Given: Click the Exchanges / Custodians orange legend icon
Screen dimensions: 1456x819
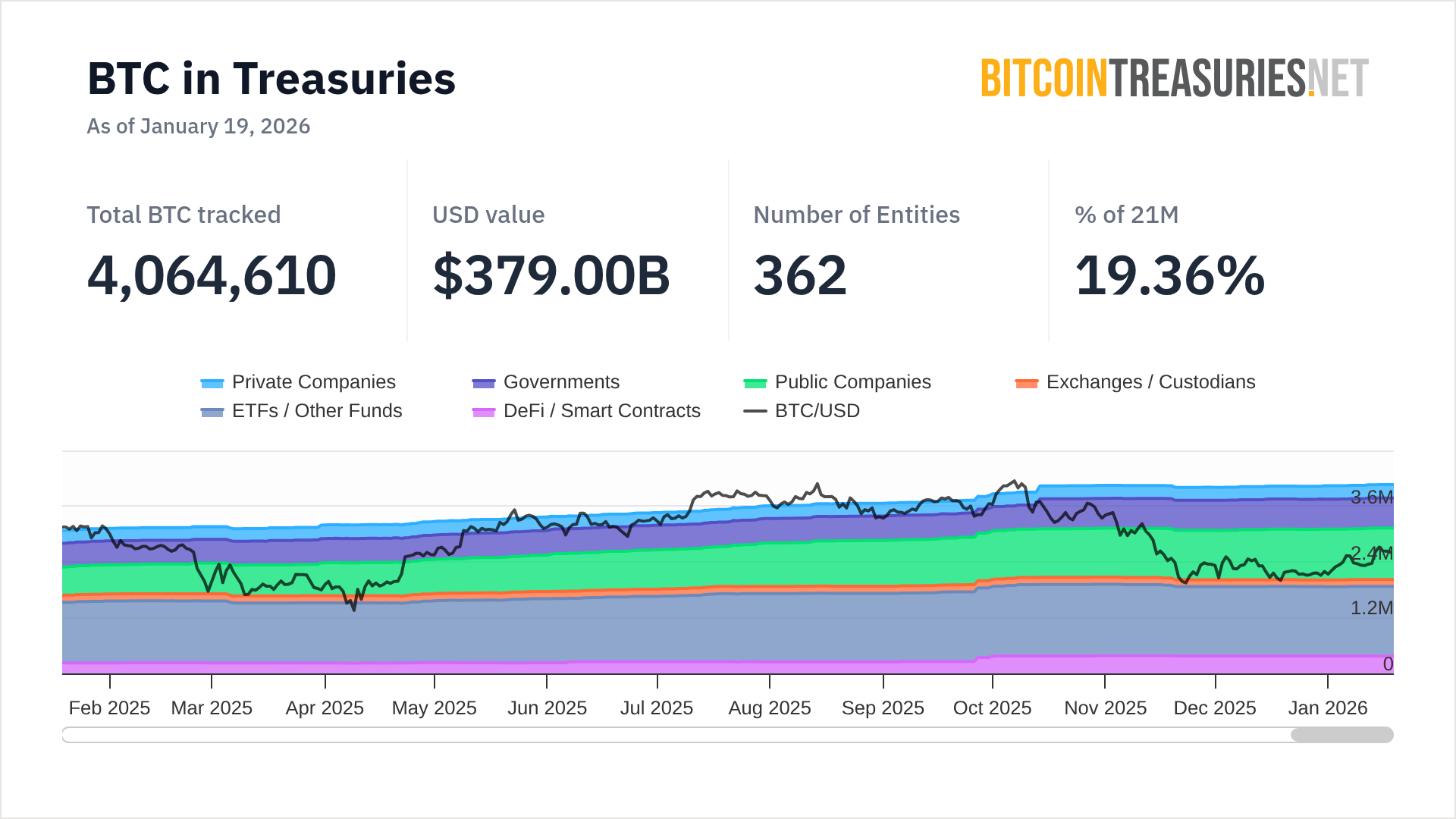Looking at the screenshot, I should pos(1027,383).
